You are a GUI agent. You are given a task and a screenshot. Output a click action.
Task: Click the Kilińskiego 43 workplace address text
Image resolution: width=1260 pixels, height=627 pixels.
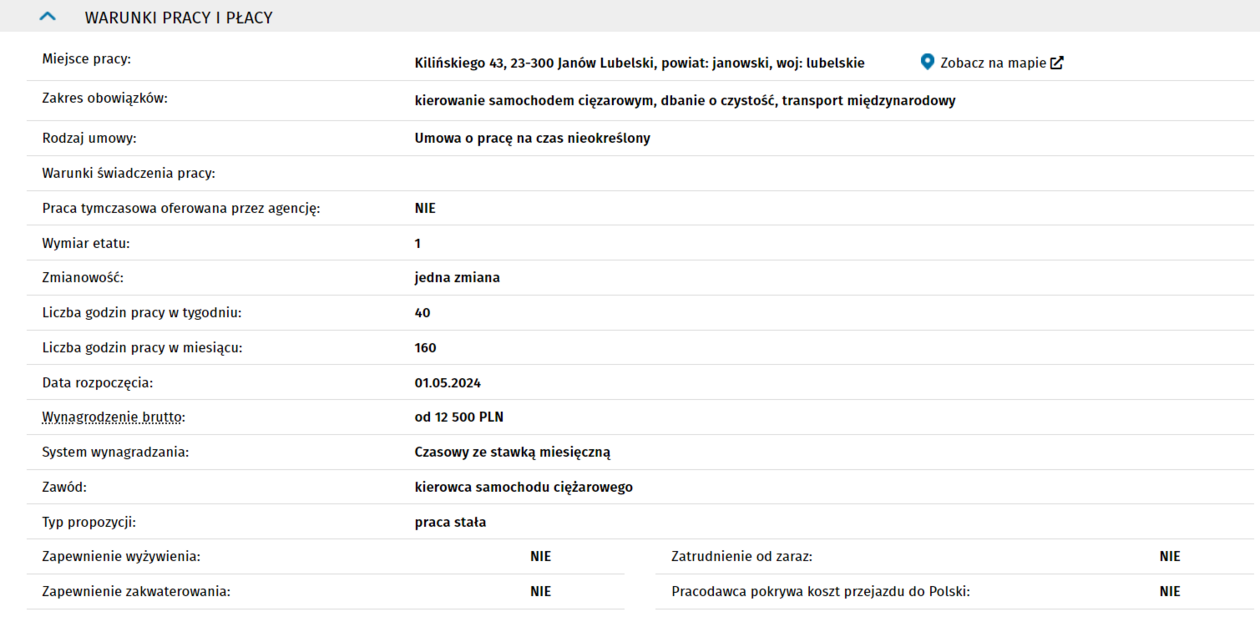tap(639, 63)
